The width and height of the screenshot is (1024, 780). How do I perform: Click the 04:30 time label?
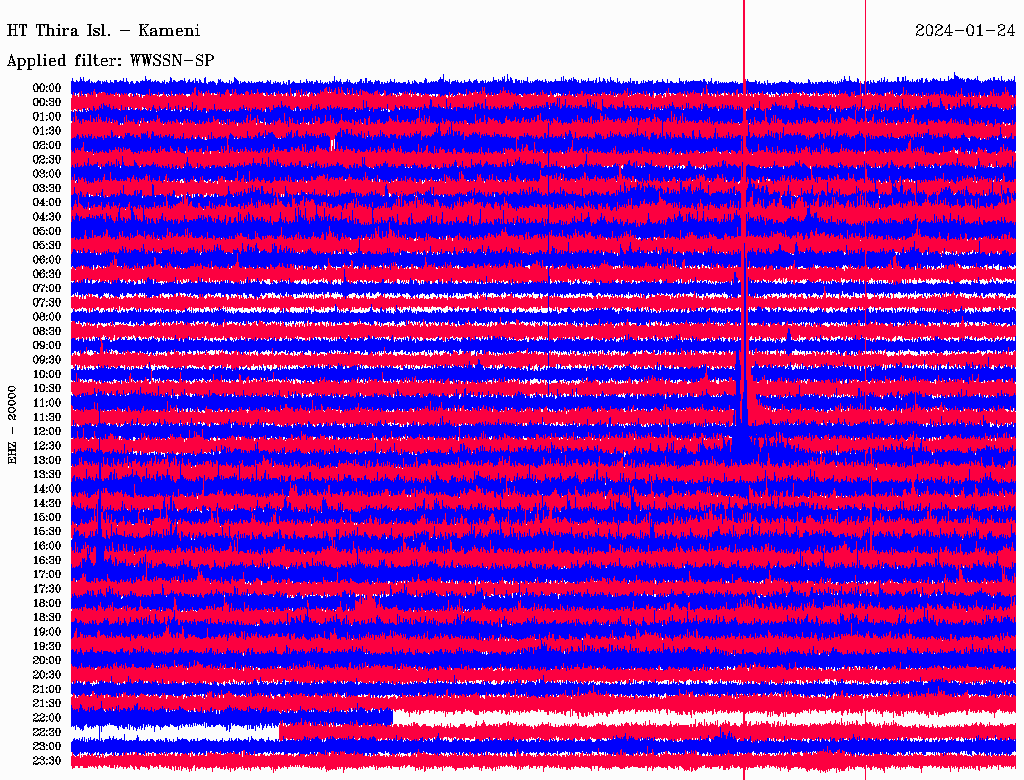[x=47, y=217]
